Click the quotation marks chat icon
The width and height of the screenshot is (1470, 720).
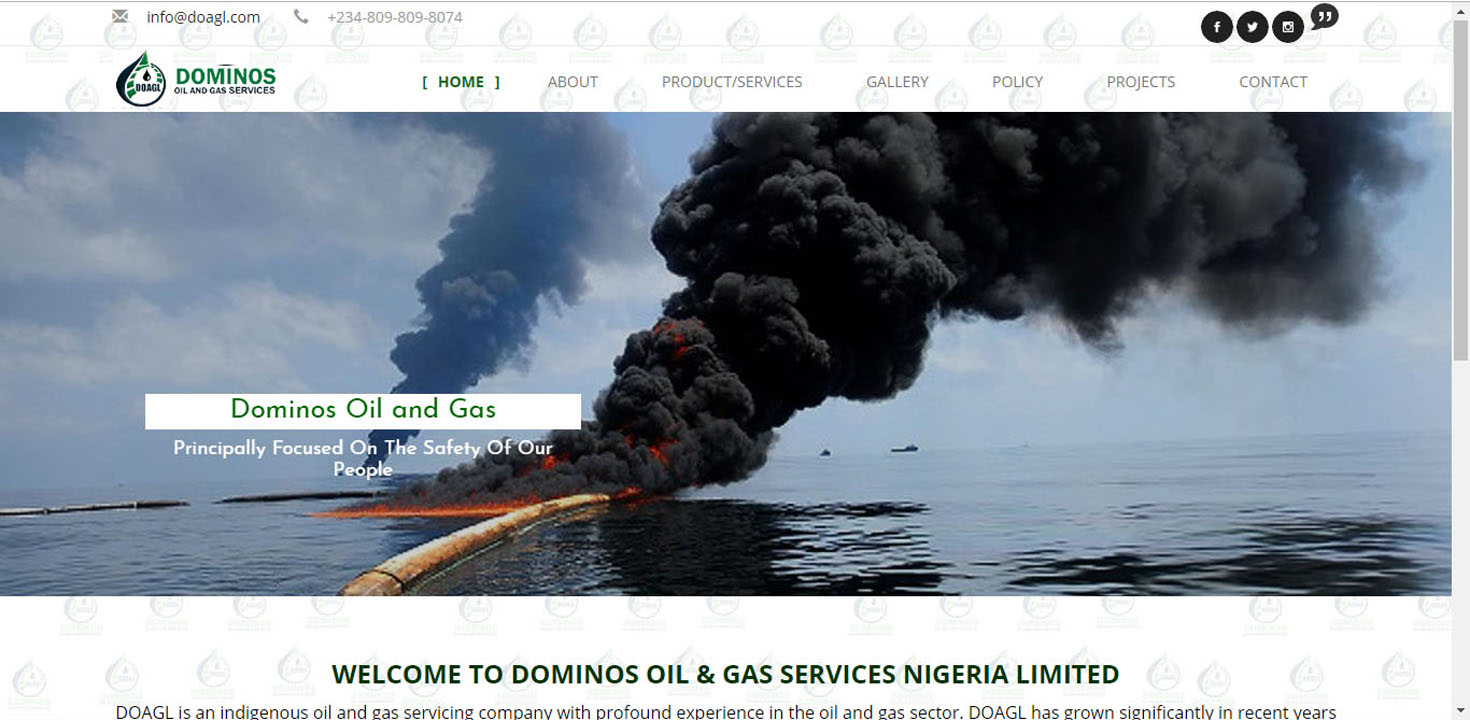1324,17
